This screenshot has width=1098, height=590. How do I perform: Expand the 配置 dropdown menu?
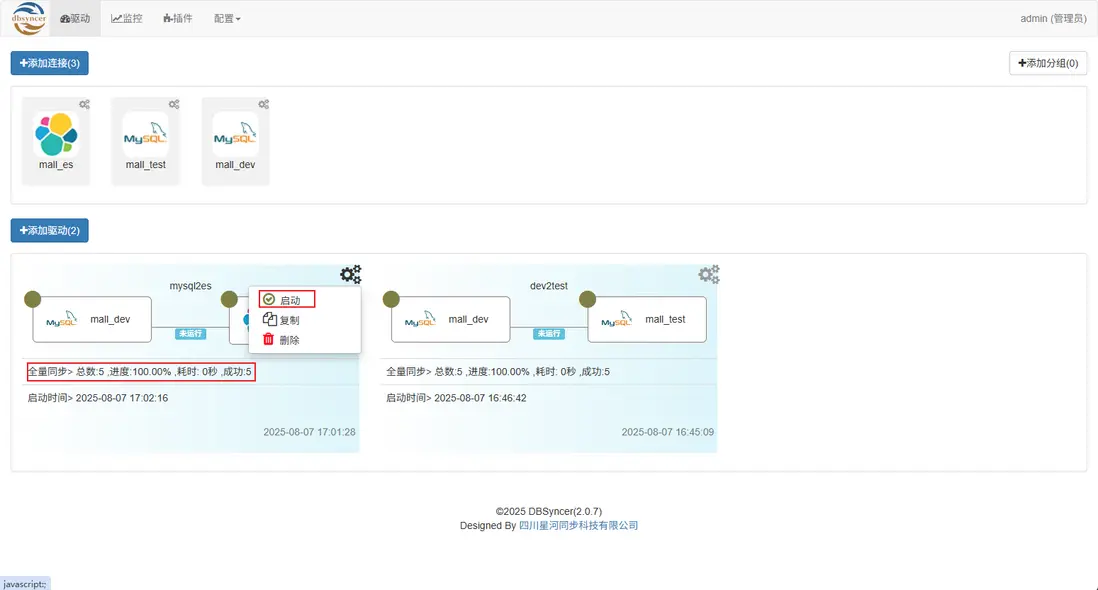pos(227,18)
